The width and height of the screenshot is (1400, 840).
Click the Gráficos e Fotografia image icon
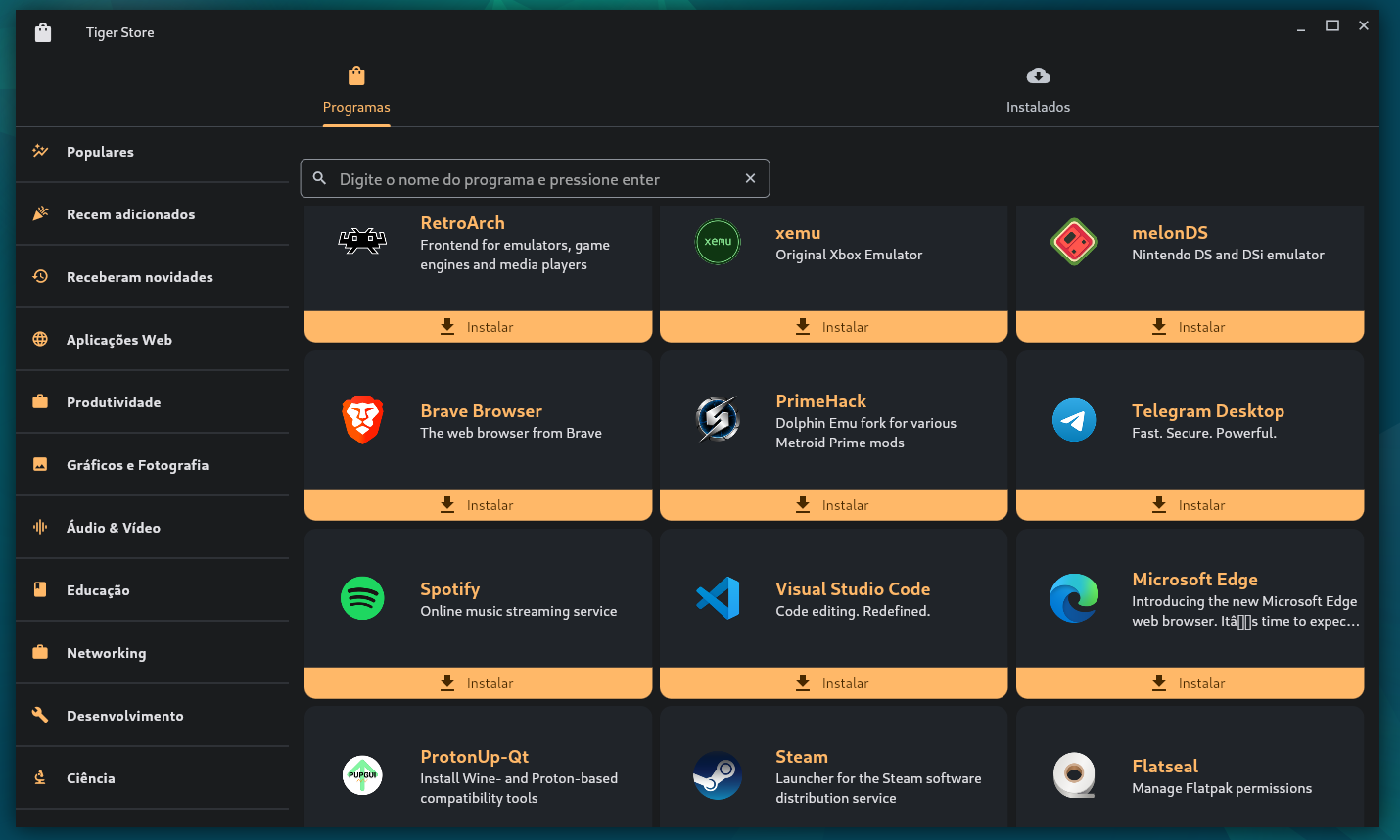40,464
